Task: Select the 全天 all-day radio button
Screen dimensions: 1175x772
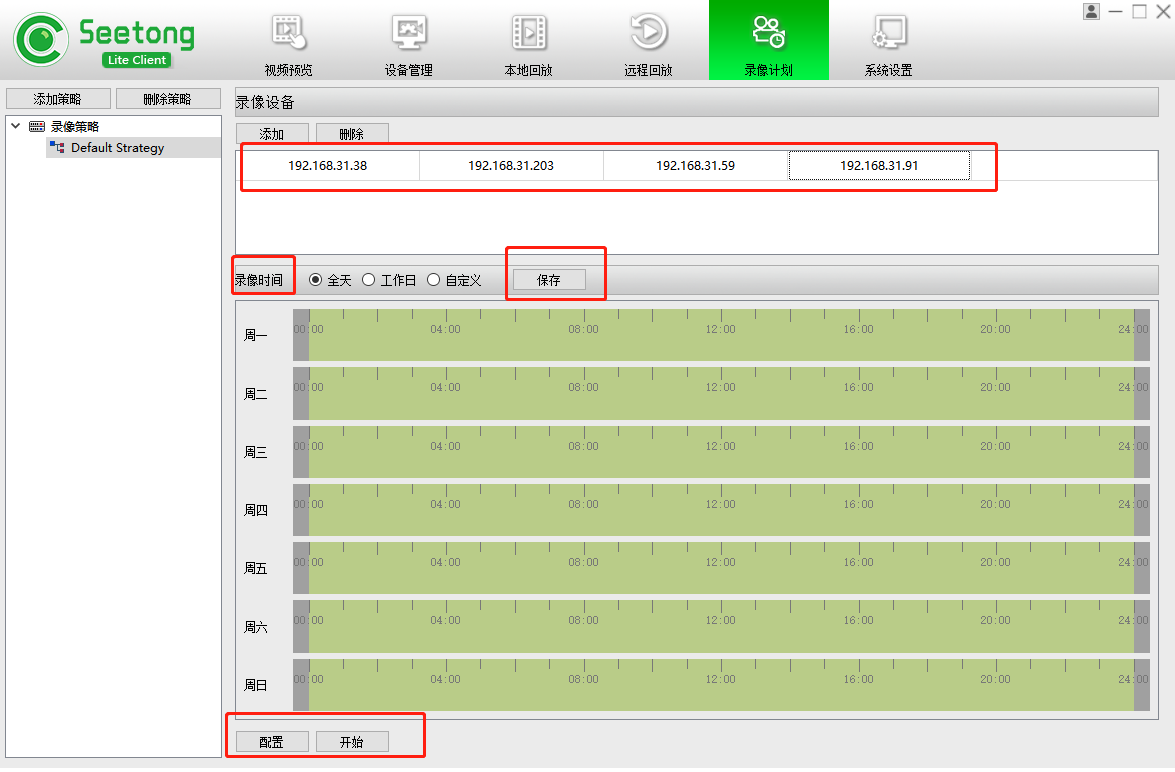Action: coord(316,280)
